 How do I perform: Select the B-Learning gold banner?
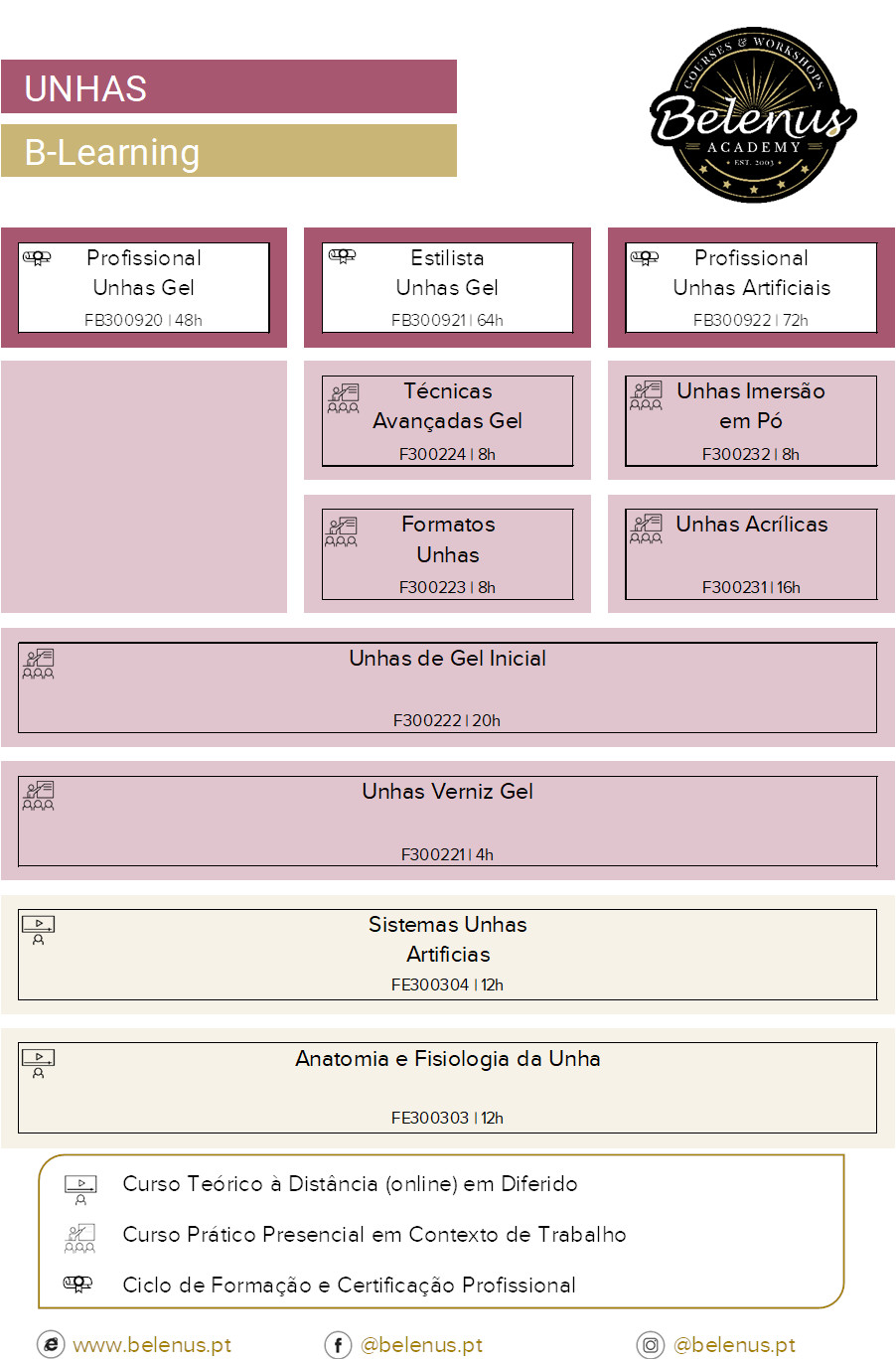pos(228,151)
